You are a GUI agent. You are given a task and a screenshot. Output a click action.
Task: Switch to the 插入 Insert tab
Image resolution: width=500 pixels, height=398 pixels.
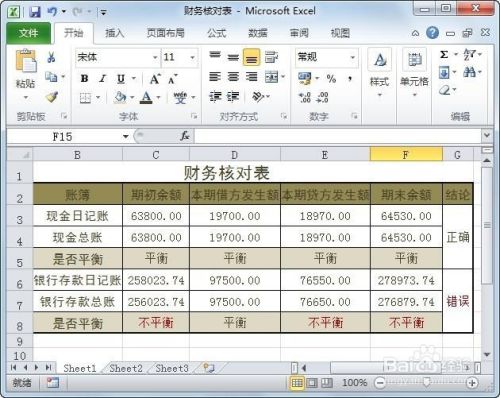point(115,33)
